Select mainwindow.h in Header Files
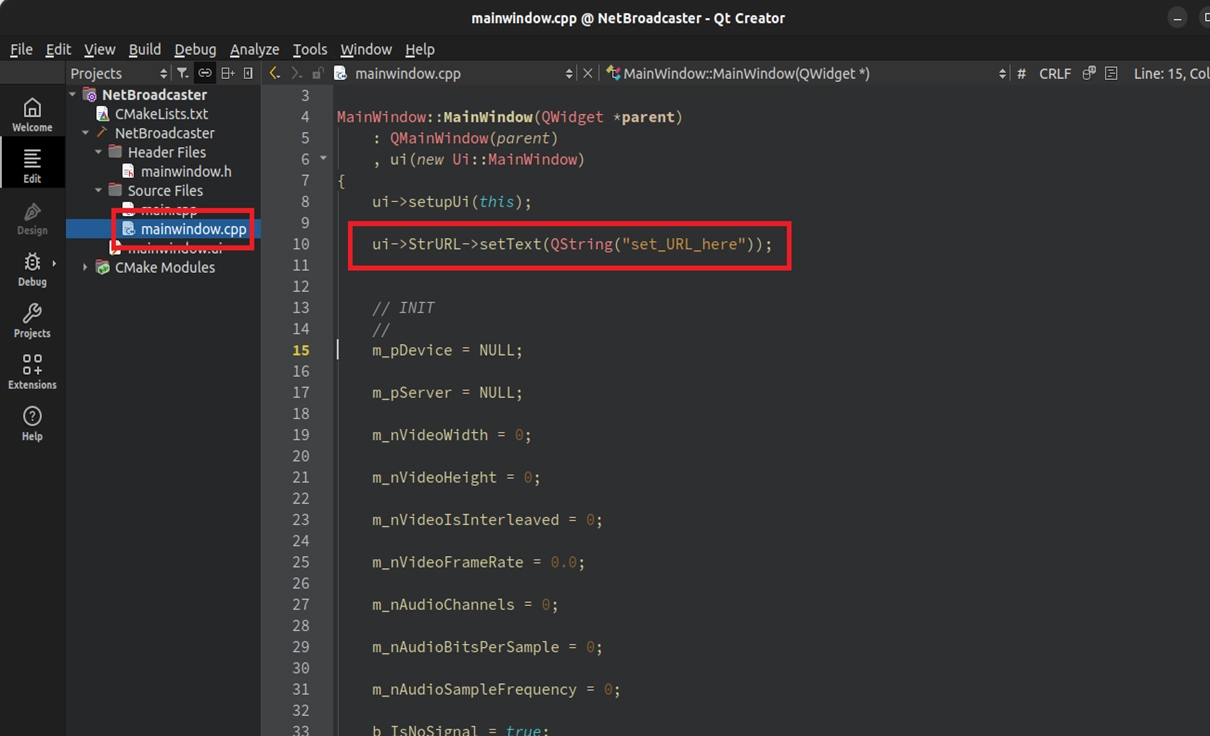Screen dimensions: 1210x736 pos(185,171)
